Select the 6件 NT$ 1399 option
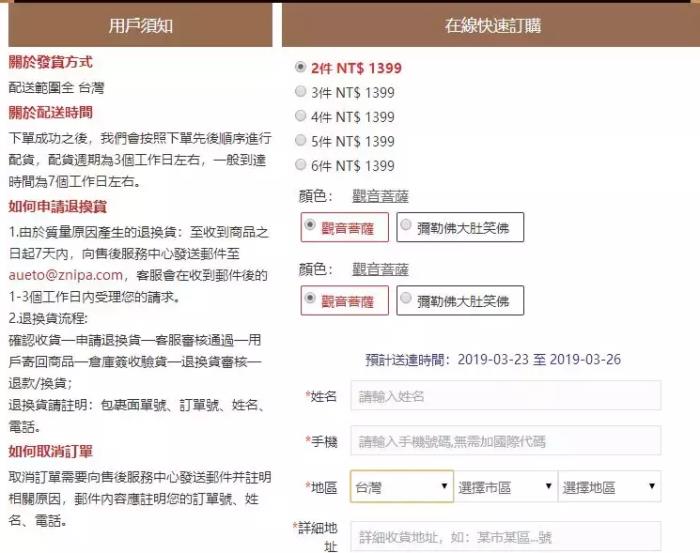 tap(301, 165)
